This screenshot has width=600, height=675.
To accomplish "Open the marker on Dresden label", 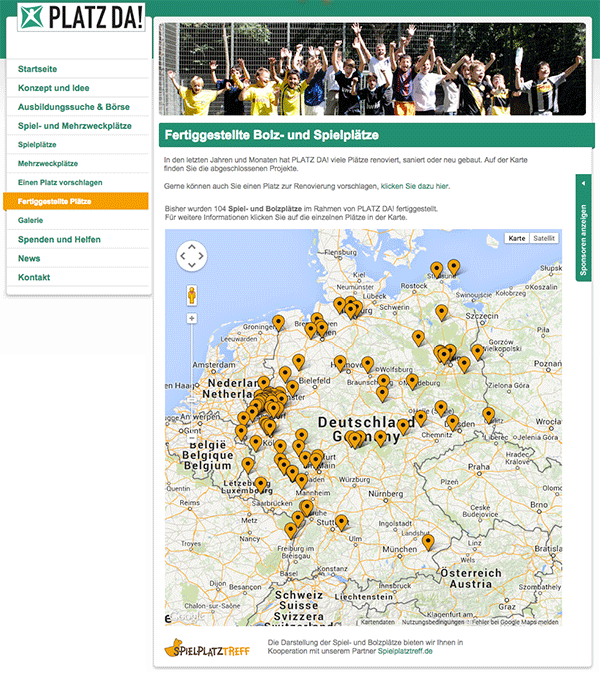I will [452, 423].
